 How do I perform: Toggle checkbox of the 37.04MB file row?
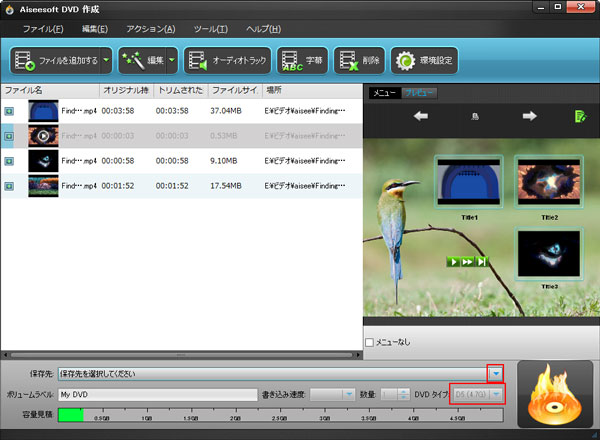[x=9, y=111]
